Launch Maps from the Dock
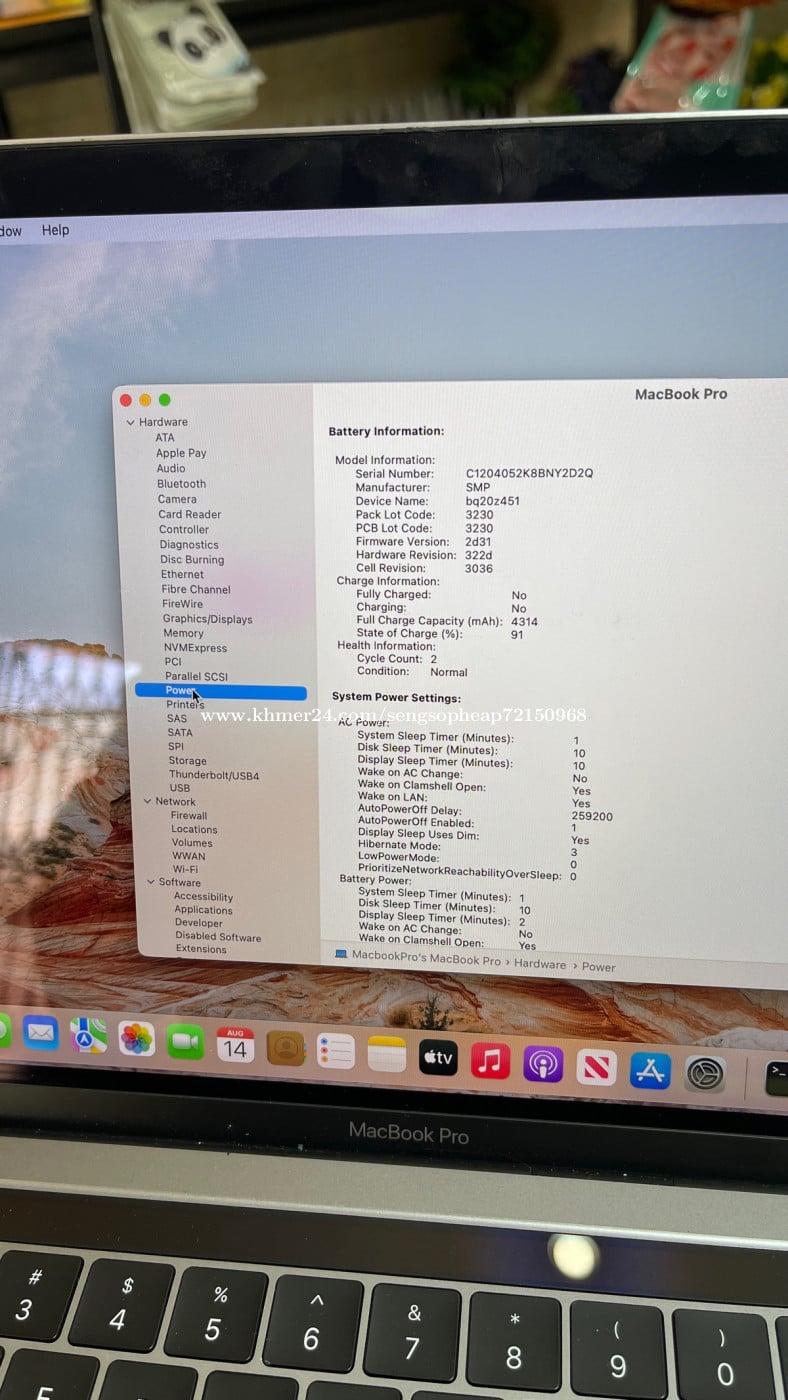The width and height of the screenshot is (788, 1400). tap(88, 1035)
